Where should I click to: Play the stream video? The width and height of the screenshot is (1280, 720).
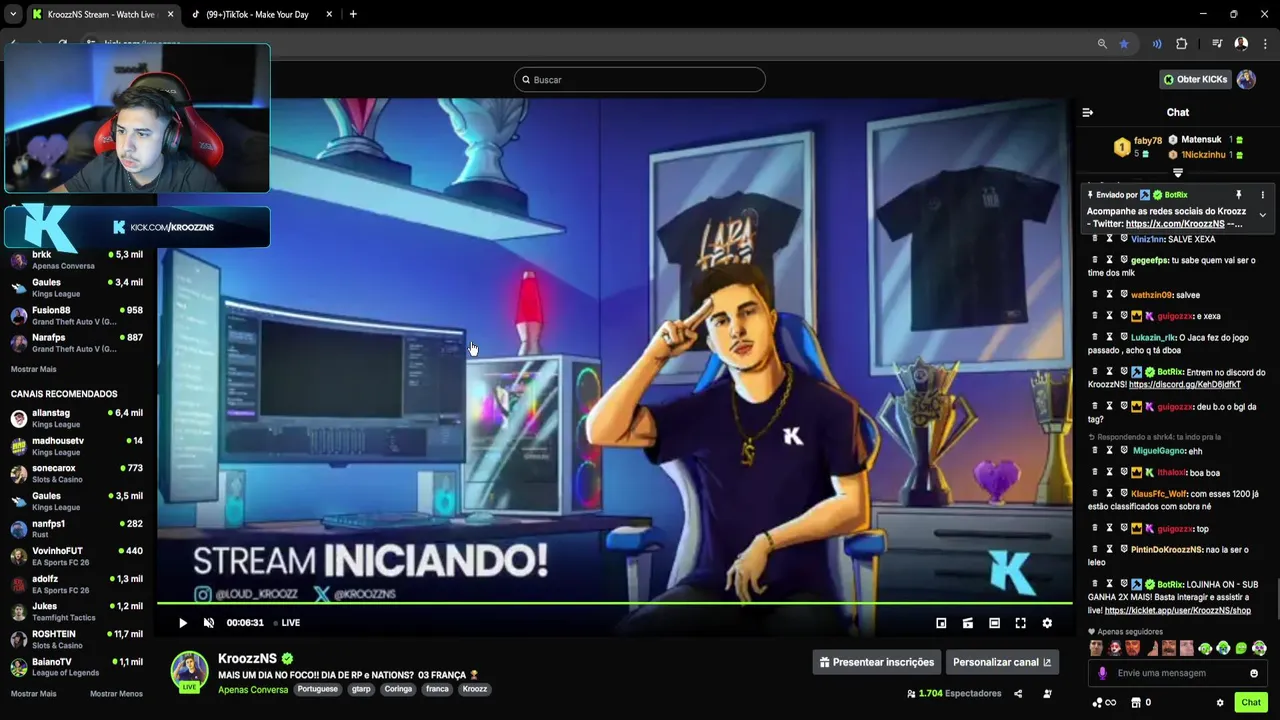tap(183, 623)
